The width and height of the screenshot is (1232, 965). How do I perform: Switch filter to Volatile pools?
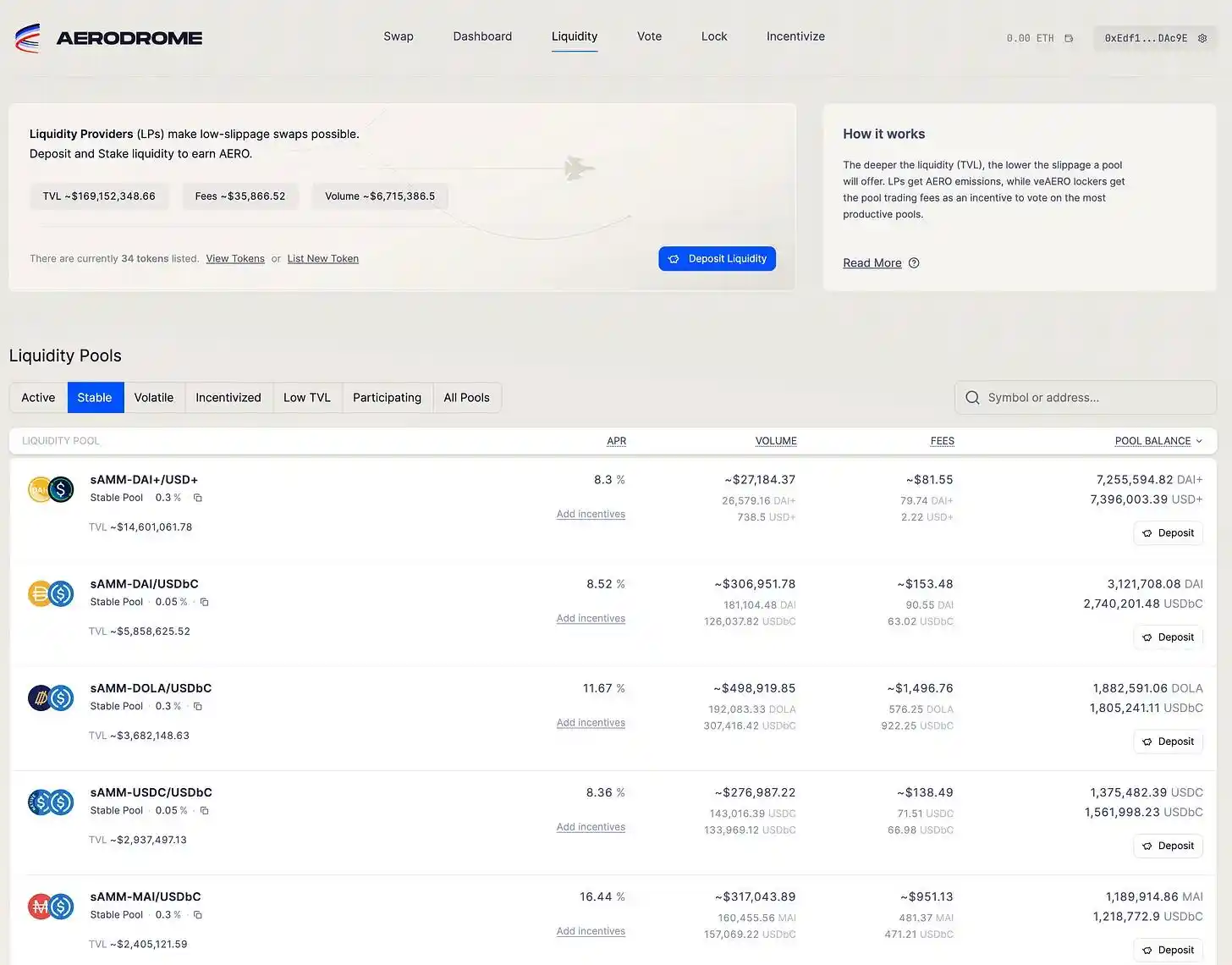[153, 398]
